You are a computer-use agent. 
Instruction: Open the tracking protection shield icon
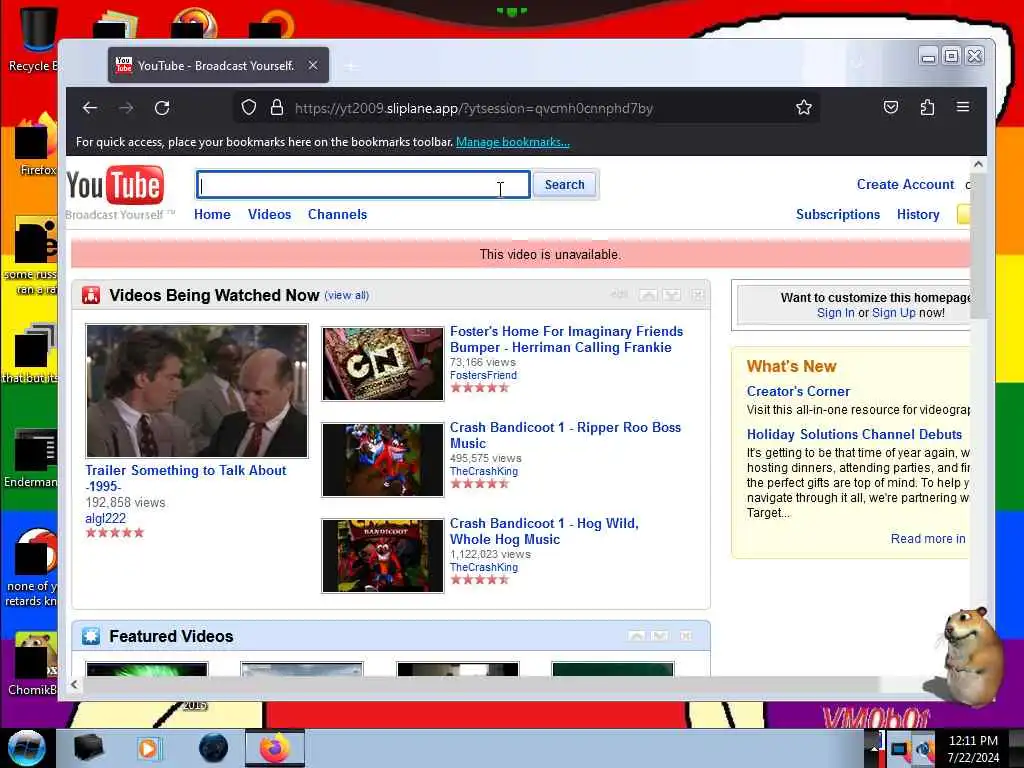pos(249,107)
